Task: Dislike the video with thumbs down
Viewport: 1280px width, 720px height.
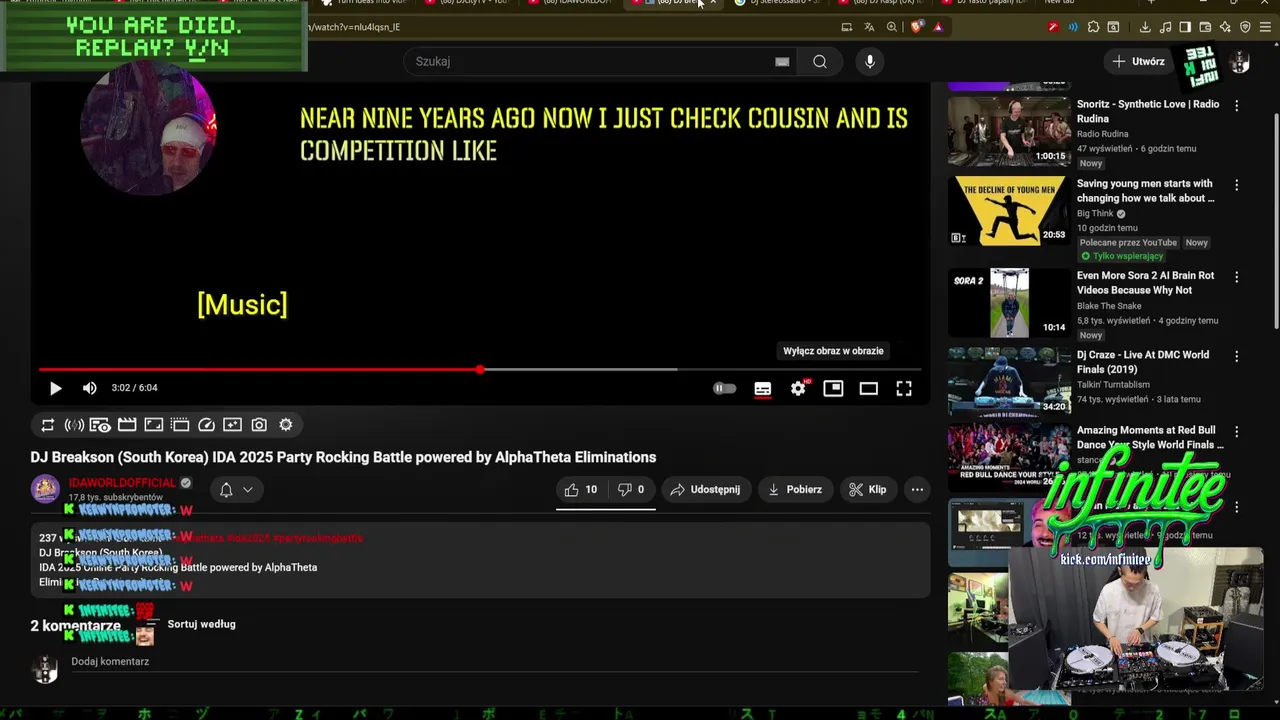Action: [x=631, y=489]
